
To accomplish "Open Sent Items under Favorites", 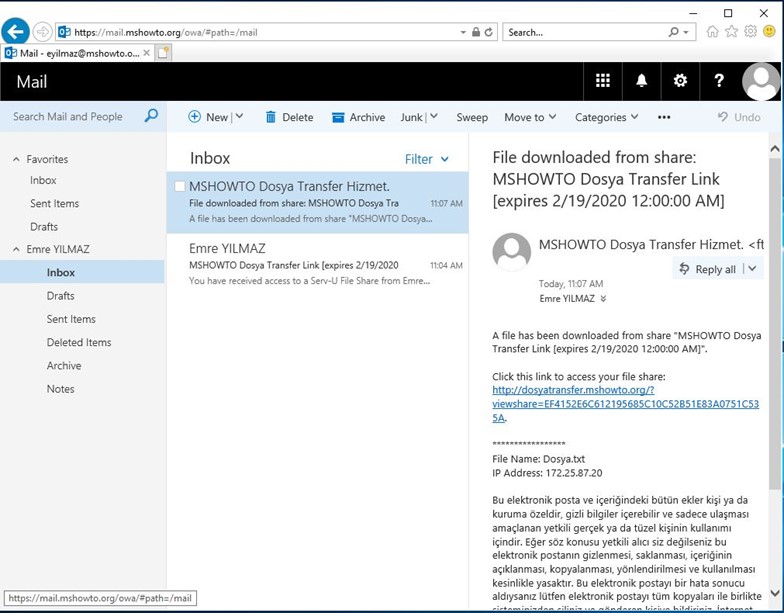I will [54, 204].
